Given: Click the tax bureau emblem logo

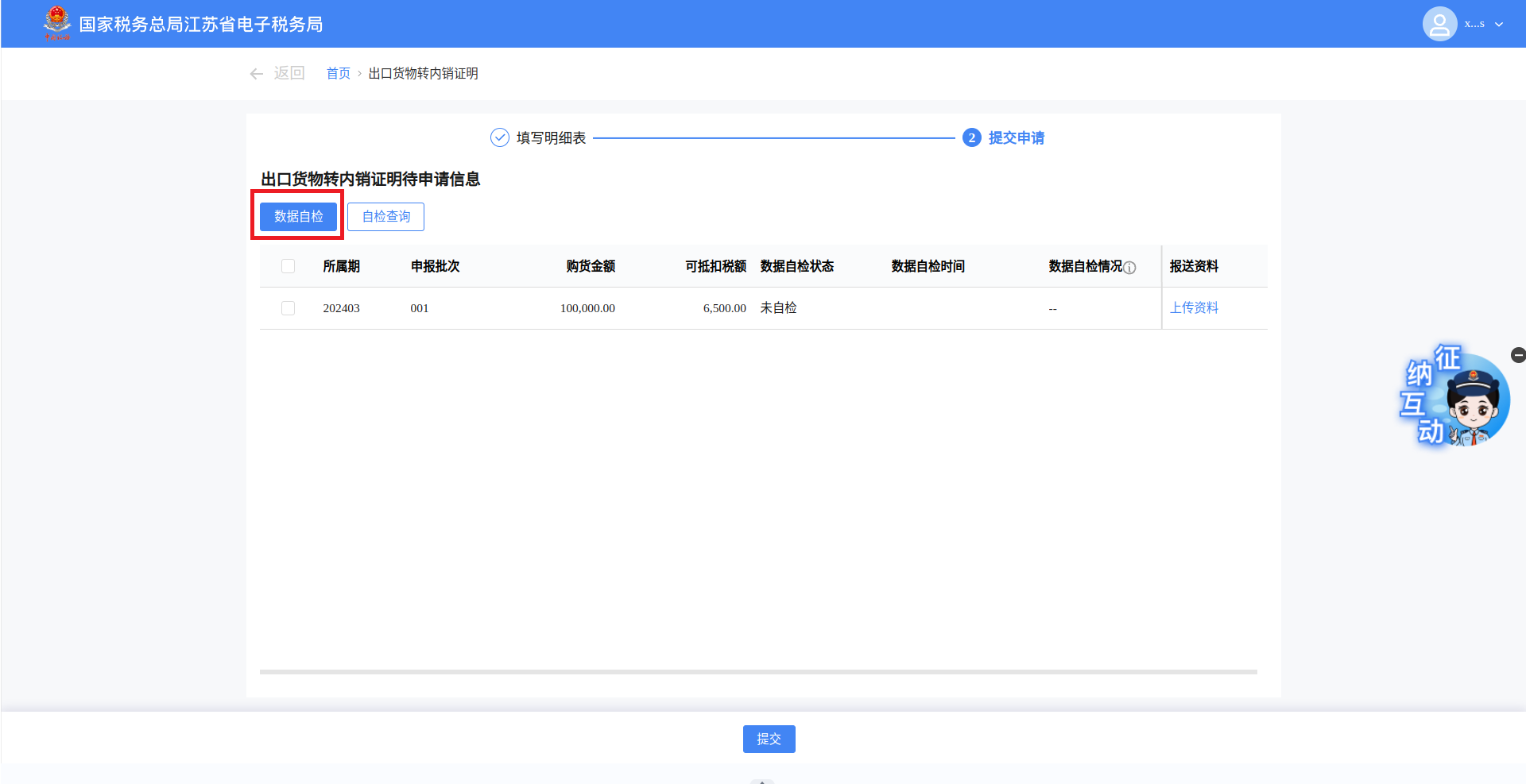Looking at the screenshot, I should click(57, 23).
